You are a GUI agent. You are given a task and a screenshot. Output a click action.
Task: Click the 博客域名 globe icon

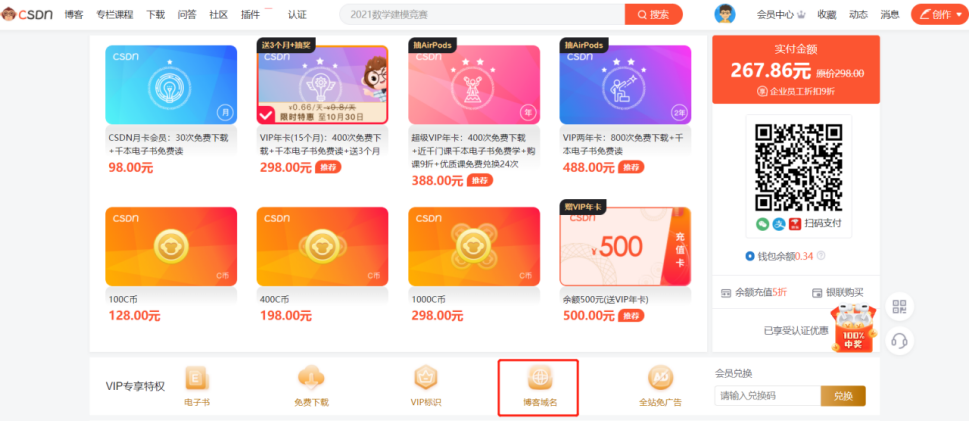pos(538,377)
